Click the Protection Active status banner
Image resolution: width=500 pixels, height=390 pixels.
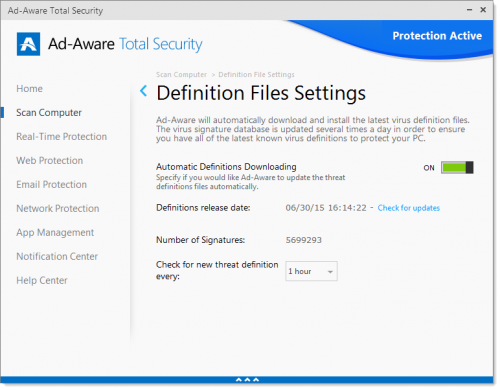click(x=437, y=36)
